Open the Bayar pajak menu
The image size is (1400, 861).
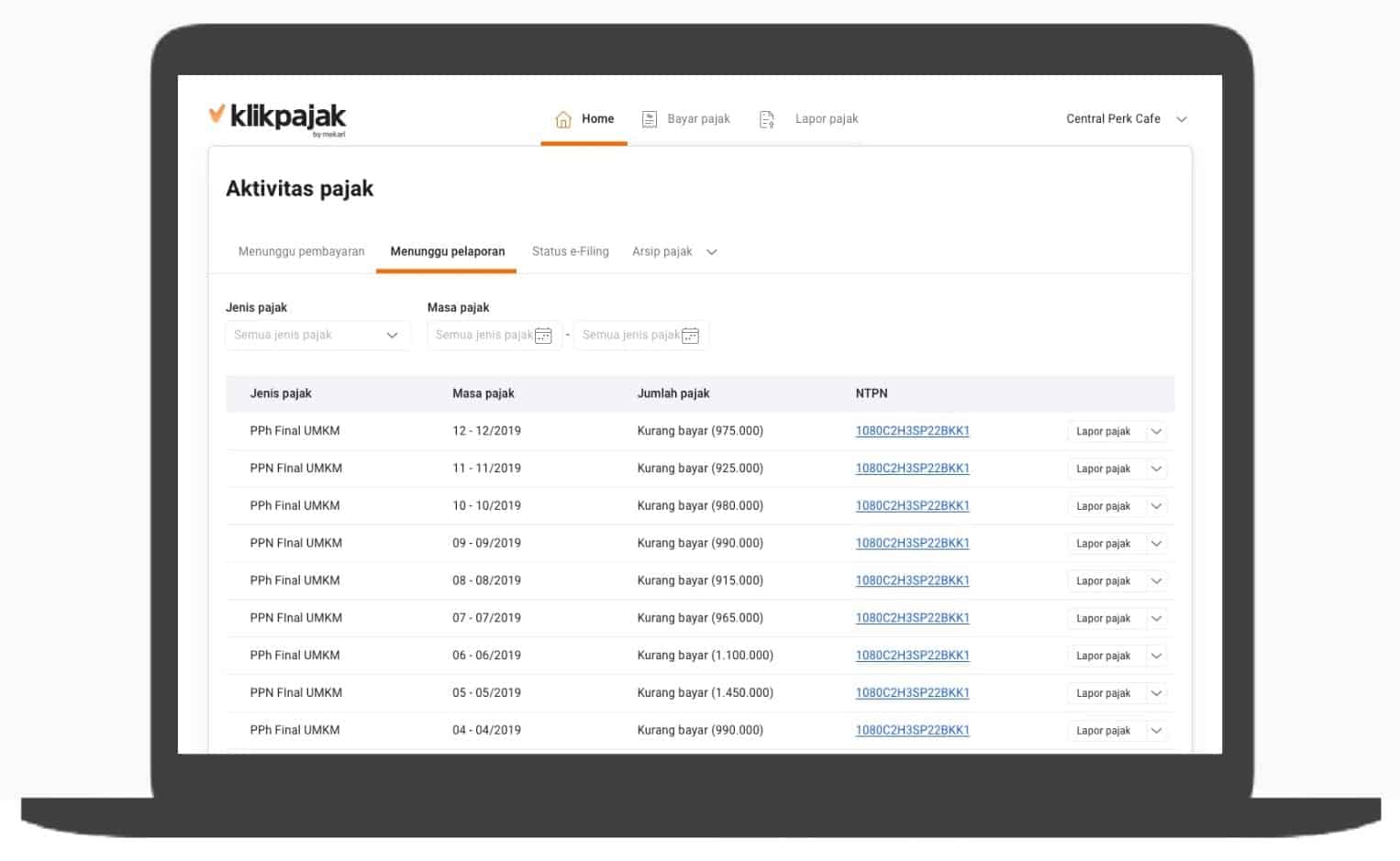click(686, 119)
